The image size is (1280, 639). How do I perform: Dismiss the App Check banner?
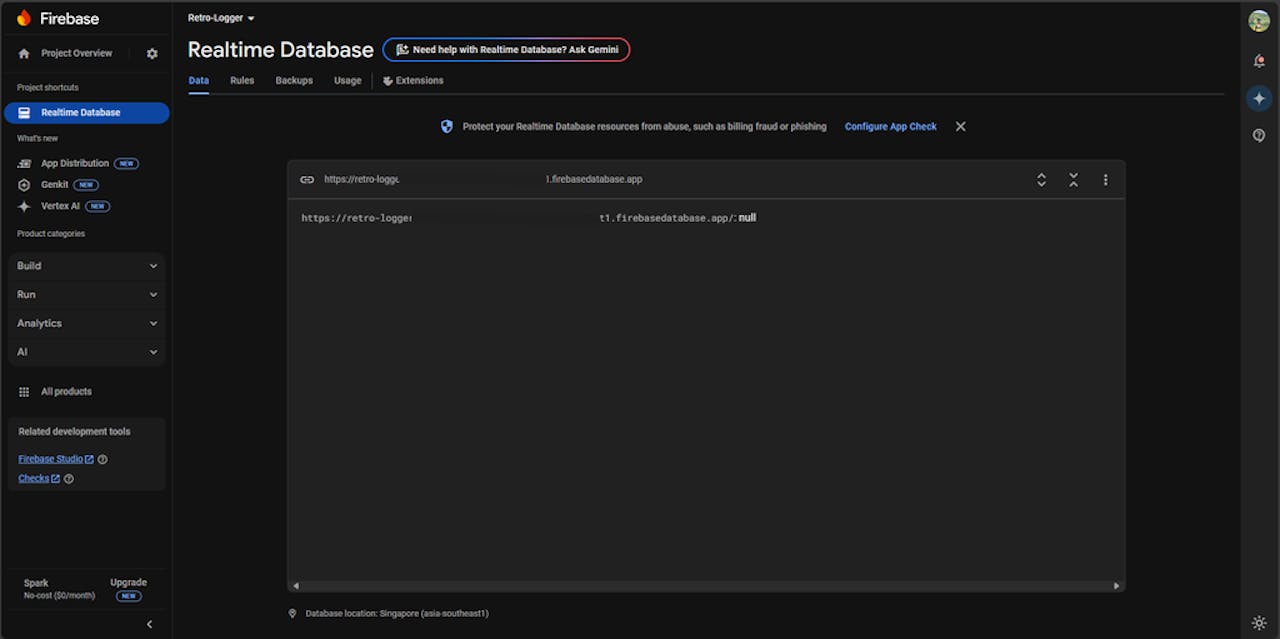pyautogui.click(x=960, y=127)
